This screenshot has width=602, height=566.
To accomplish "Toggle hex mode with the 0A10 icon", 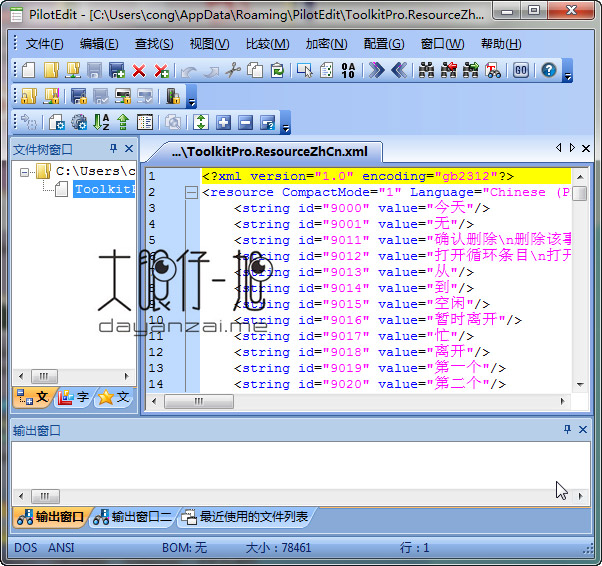I will 348,70.
